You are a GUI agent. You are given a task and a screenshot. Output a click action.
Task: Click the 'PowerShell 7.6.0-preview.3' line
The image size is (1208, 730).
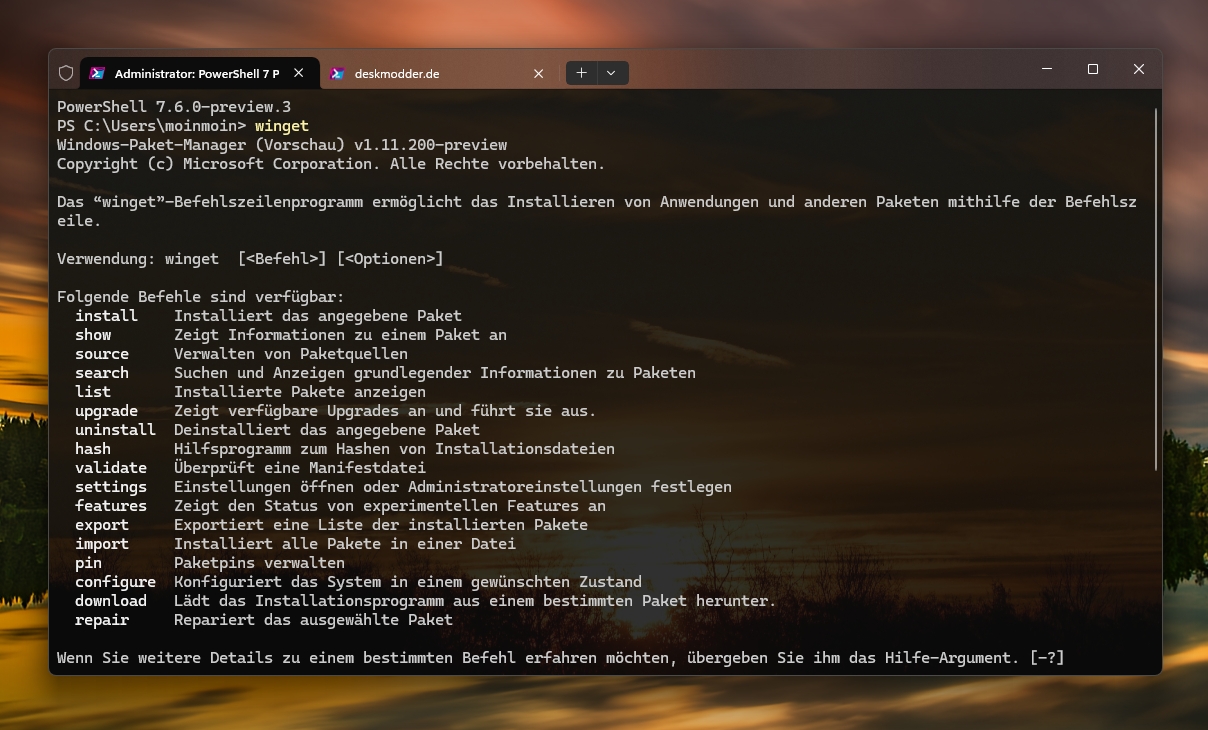174,107
